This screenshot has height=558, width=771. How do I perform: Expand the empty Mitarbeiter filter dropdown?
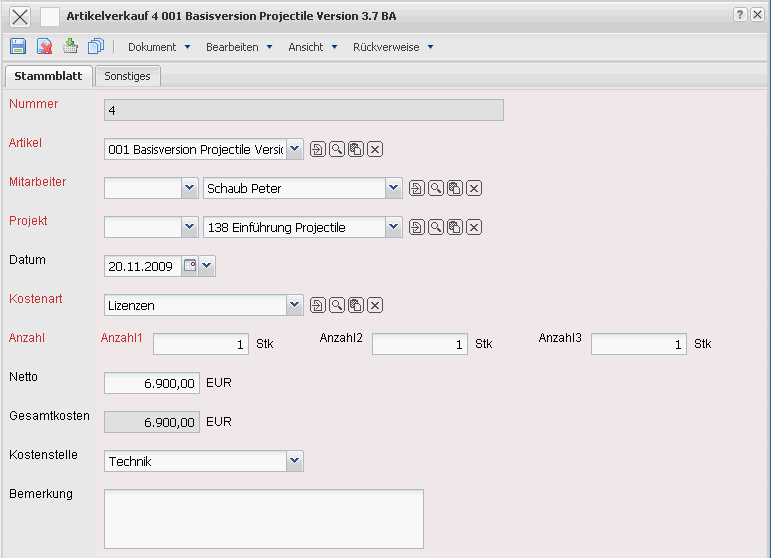point(190,188)
